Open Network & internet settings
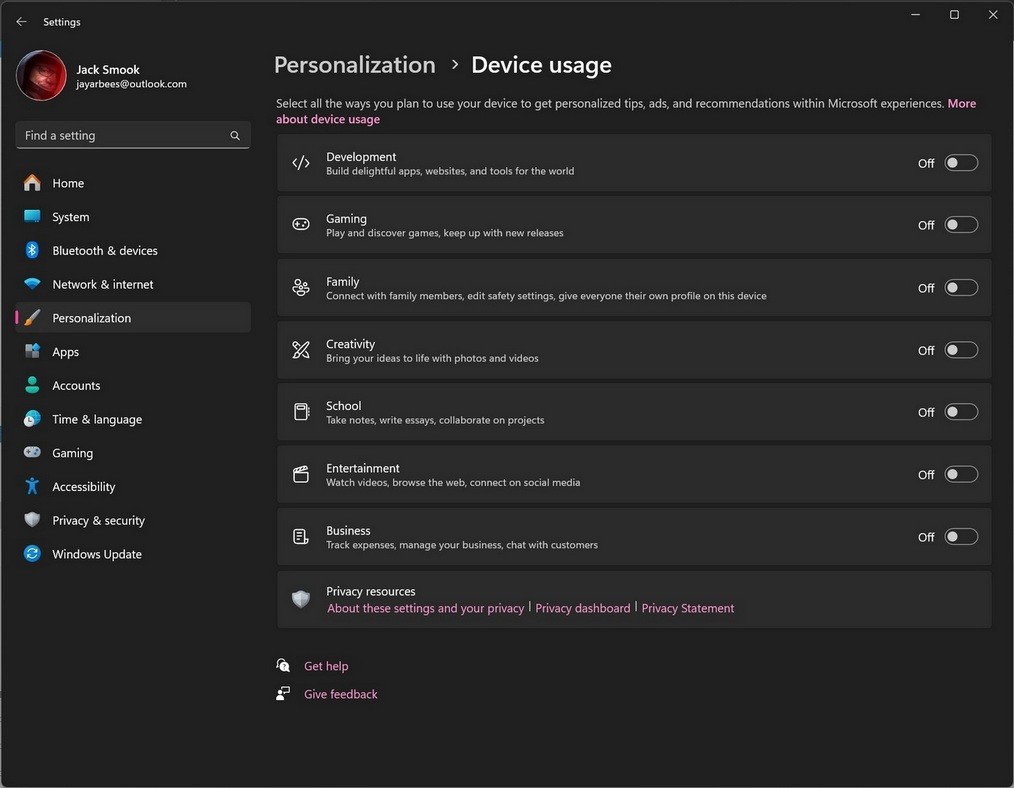This screenshot has height=788, width=1014. coord(102,285)
